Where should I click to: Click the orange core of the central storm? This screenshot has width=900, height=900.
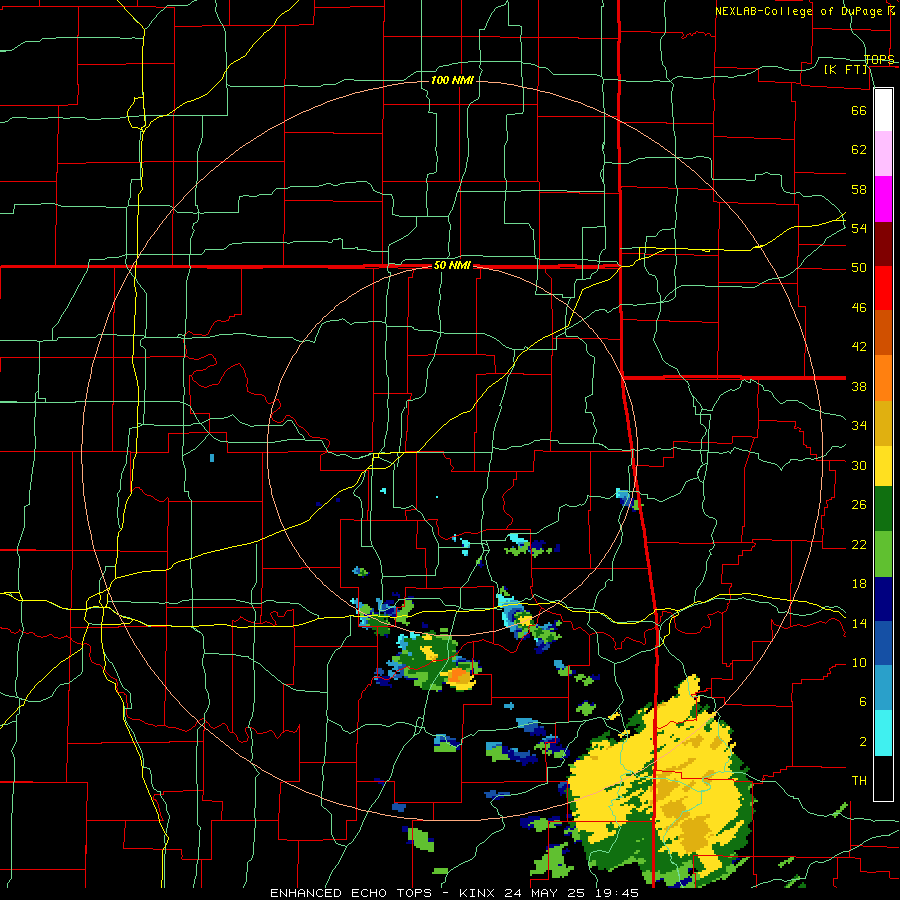(x=459, y=676)
